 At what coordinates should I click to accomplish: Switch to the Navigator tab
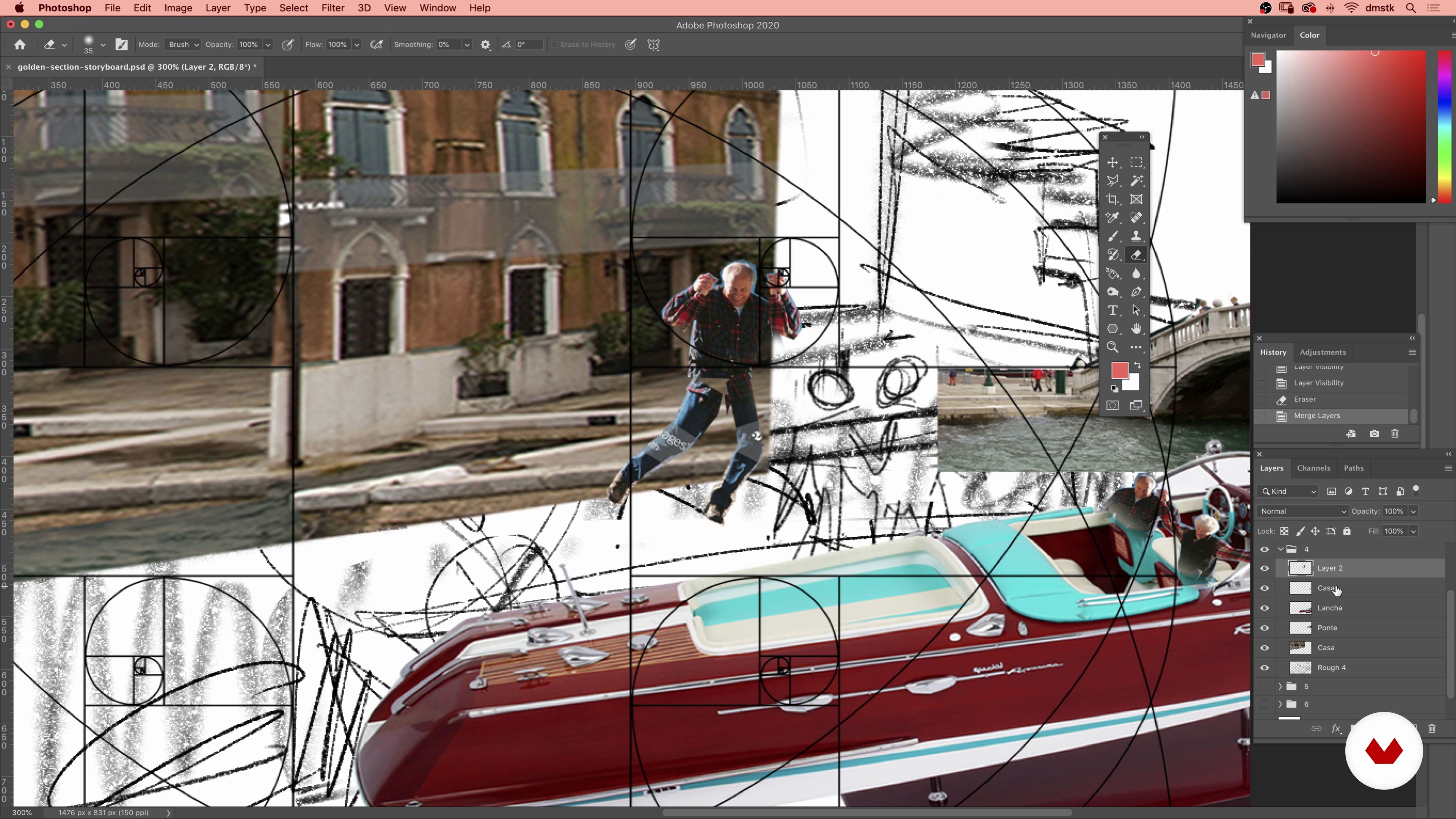click(1268, 35)
